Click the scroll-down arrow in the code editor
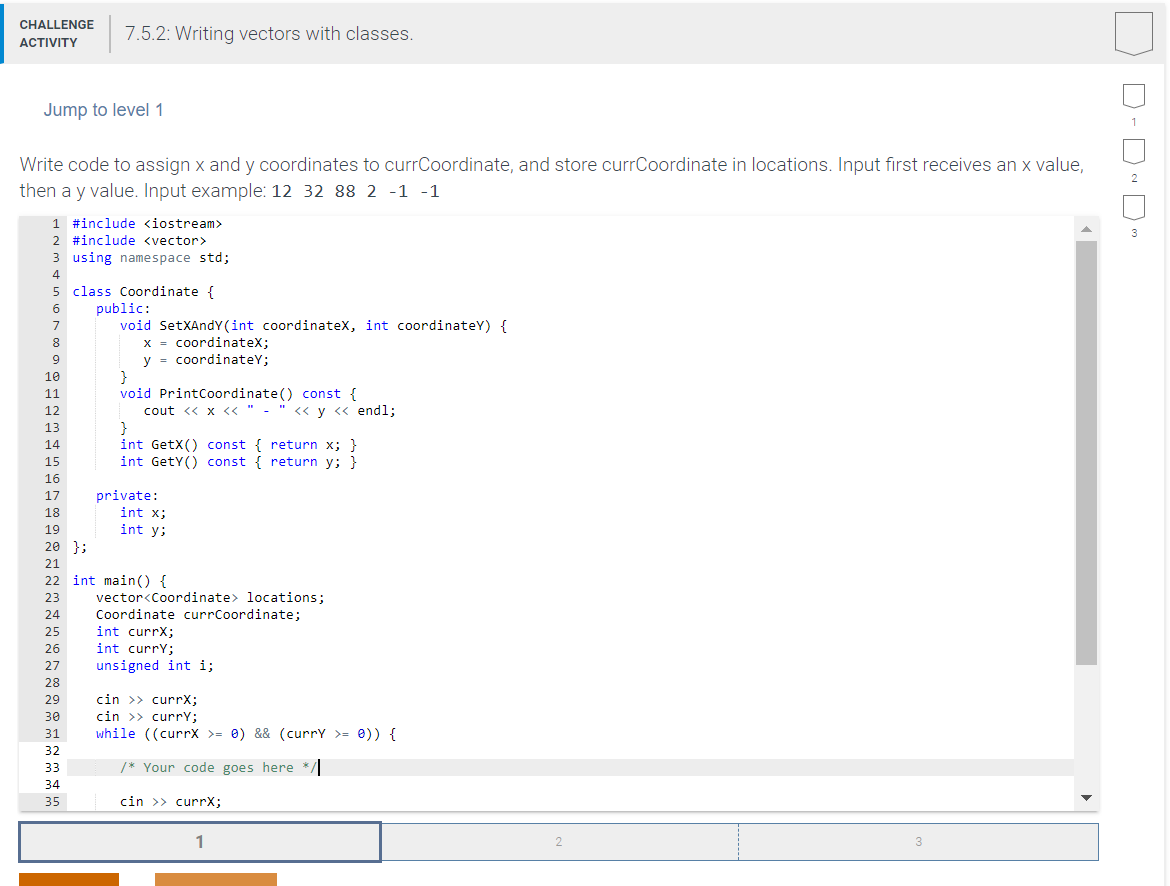The image size is (1170, 886). pos(1086,797)
